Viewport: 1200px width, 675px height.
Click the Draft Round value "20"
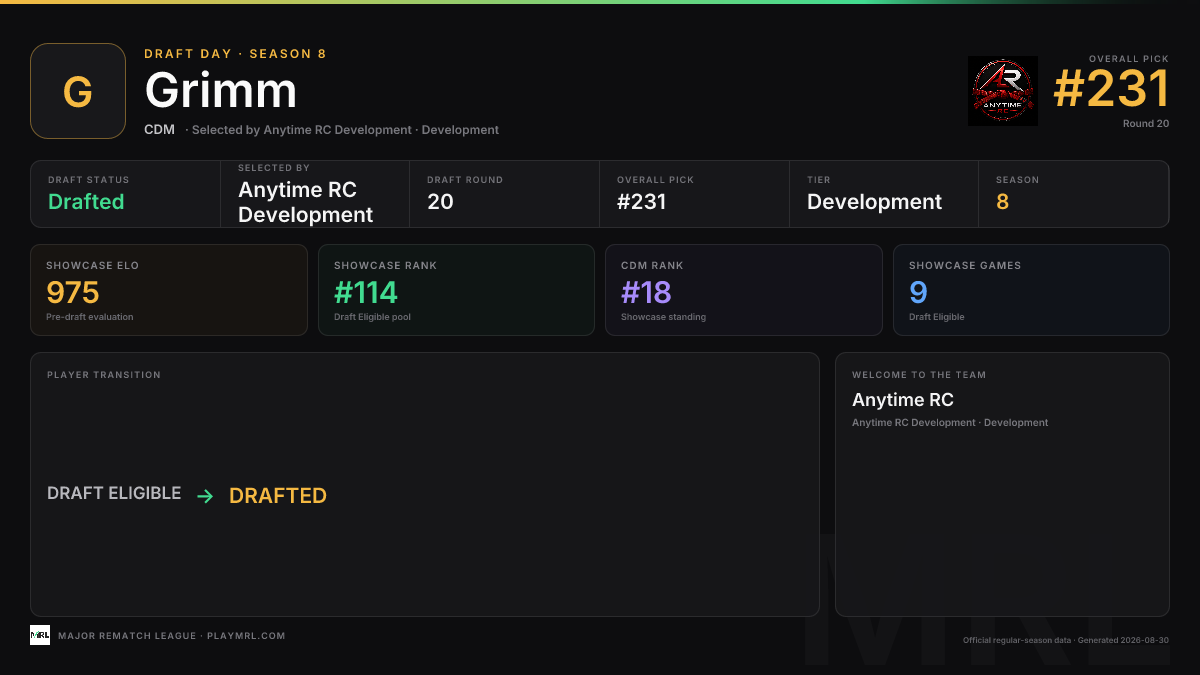tap(440, 202)
